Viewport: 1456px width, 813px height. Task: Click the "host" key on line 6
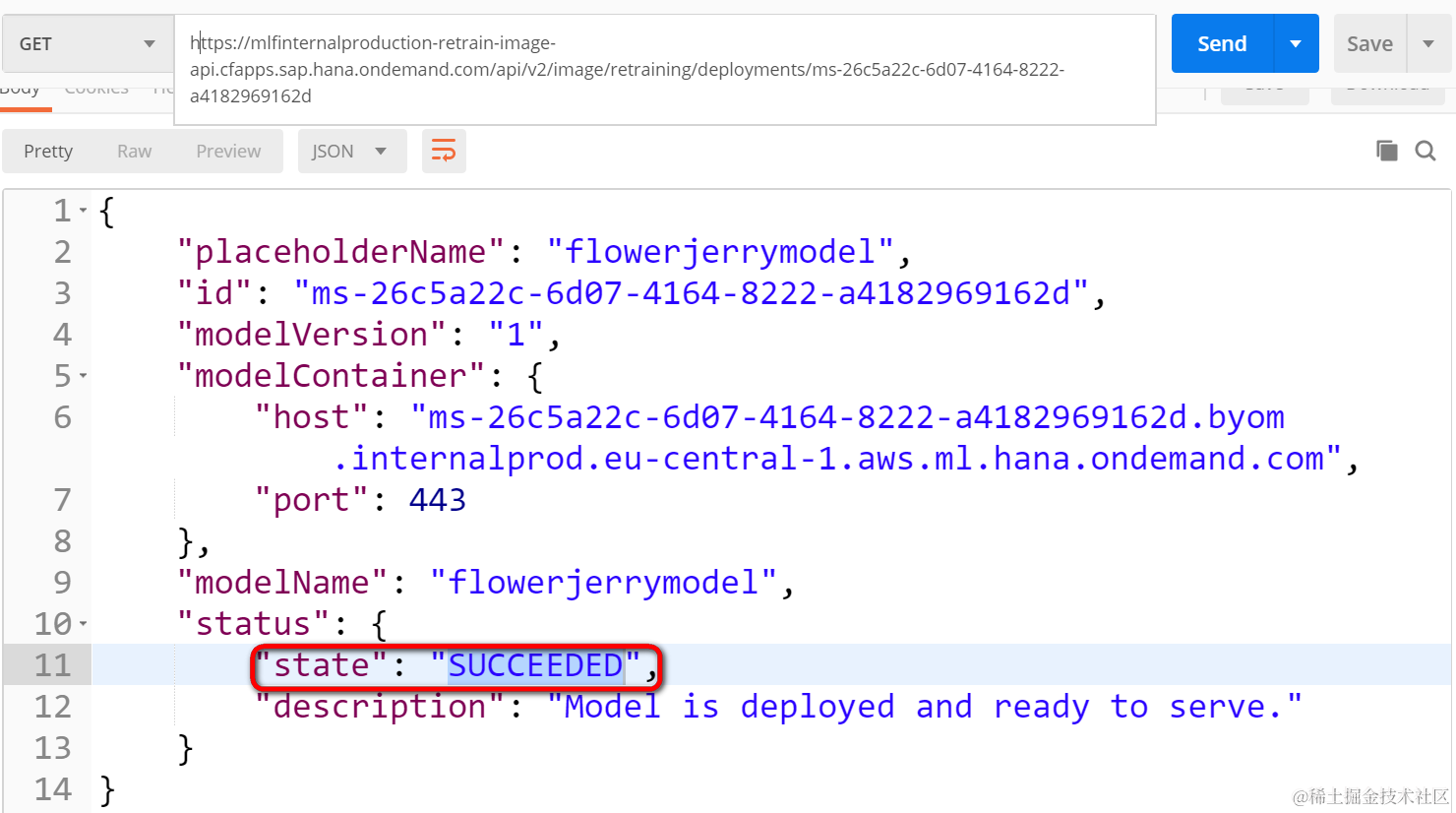tap(312, 417)
